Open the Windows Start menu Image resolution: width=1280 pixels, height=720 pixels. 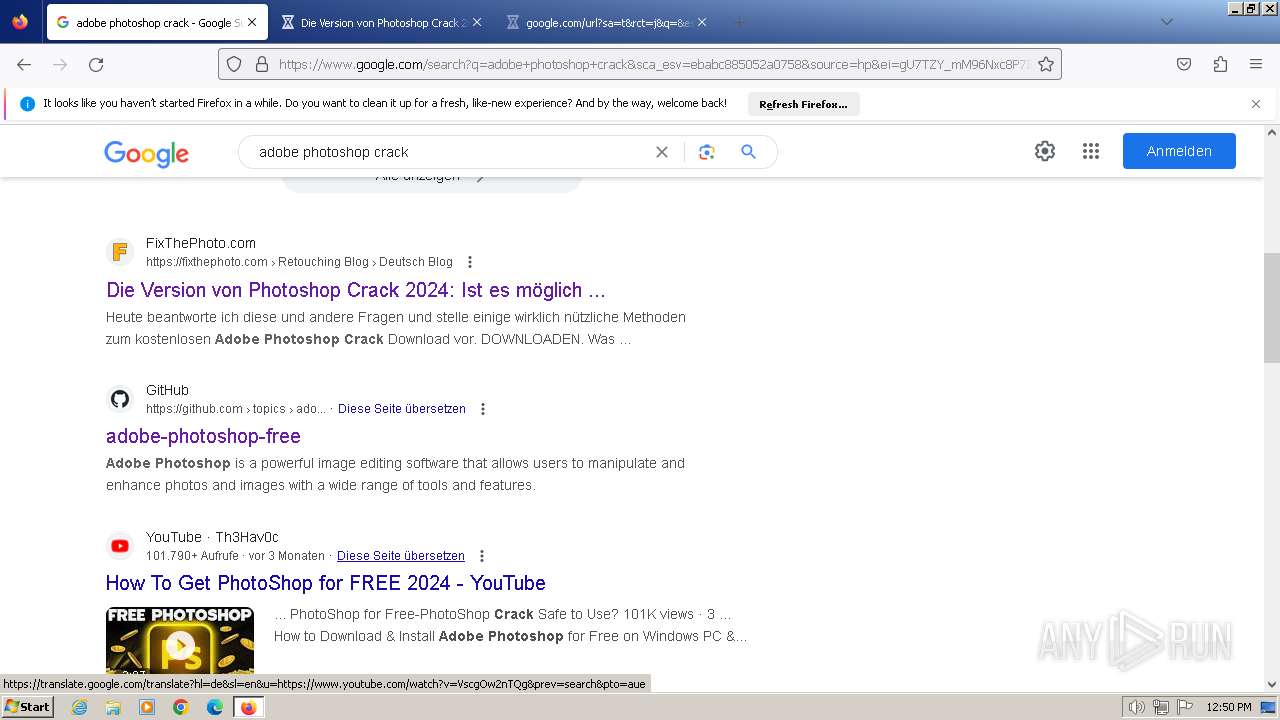pos(27,707)
